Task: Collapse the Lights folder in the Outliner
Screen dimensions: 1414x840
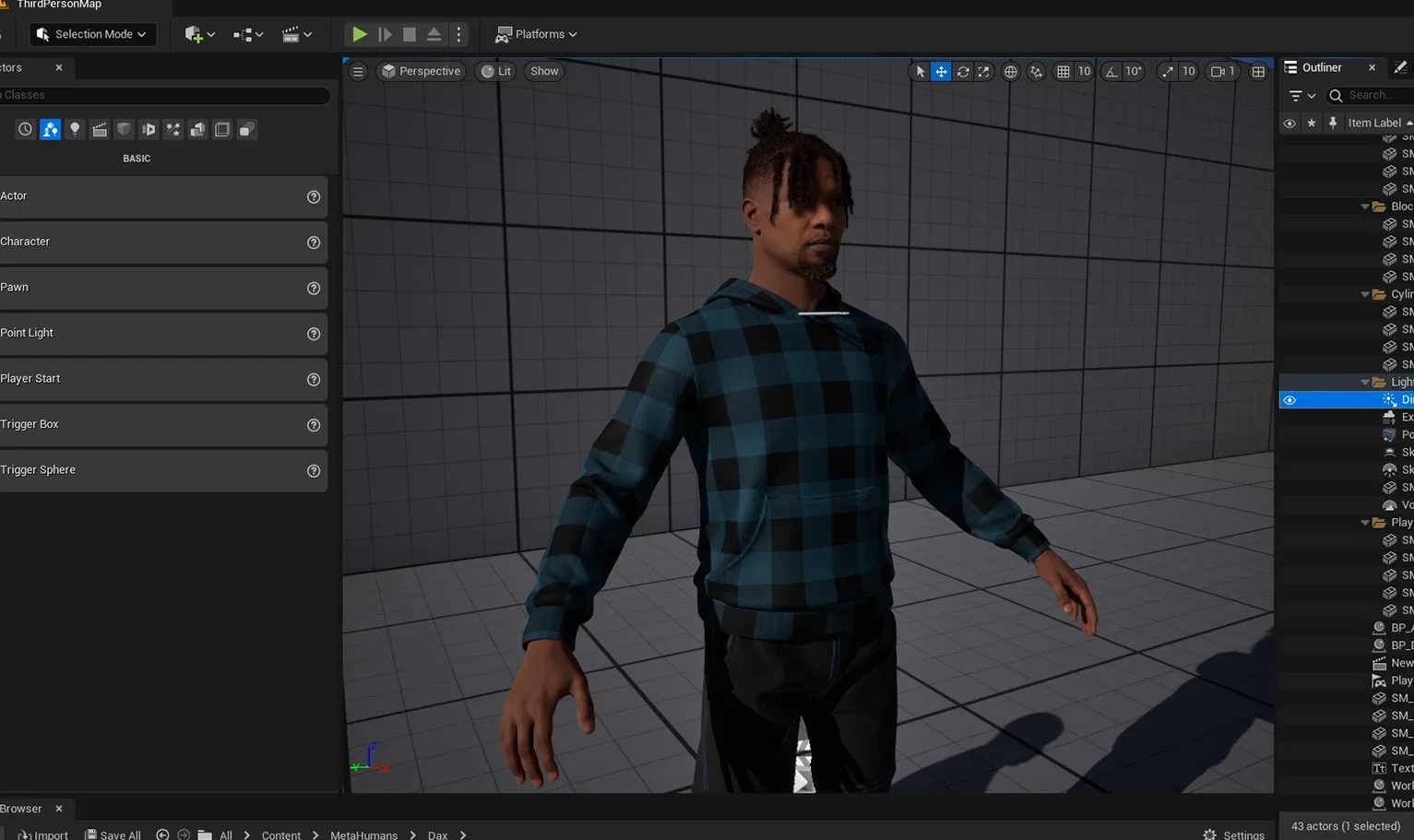Action: 1365,381
